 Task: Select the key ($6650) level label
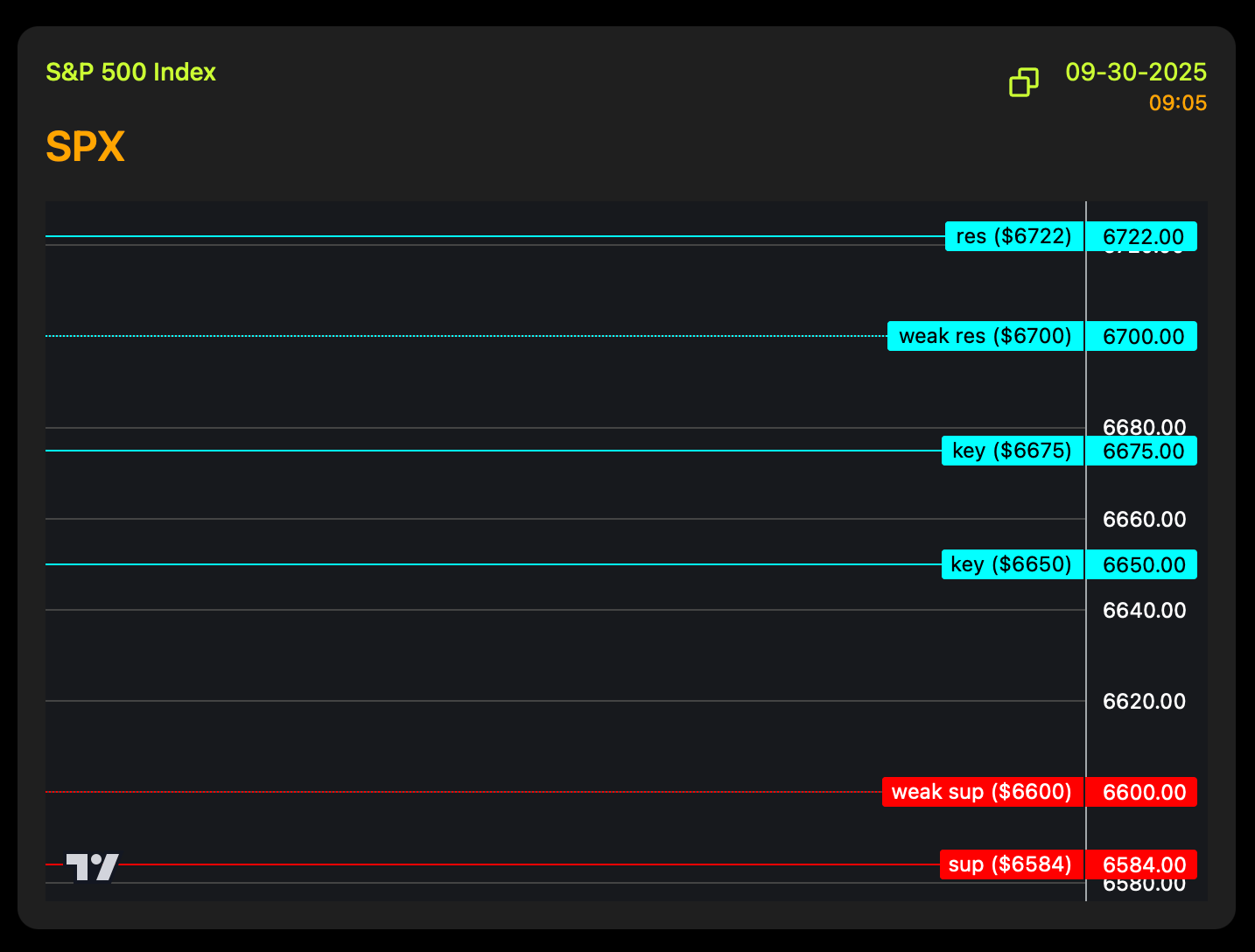1012,564
